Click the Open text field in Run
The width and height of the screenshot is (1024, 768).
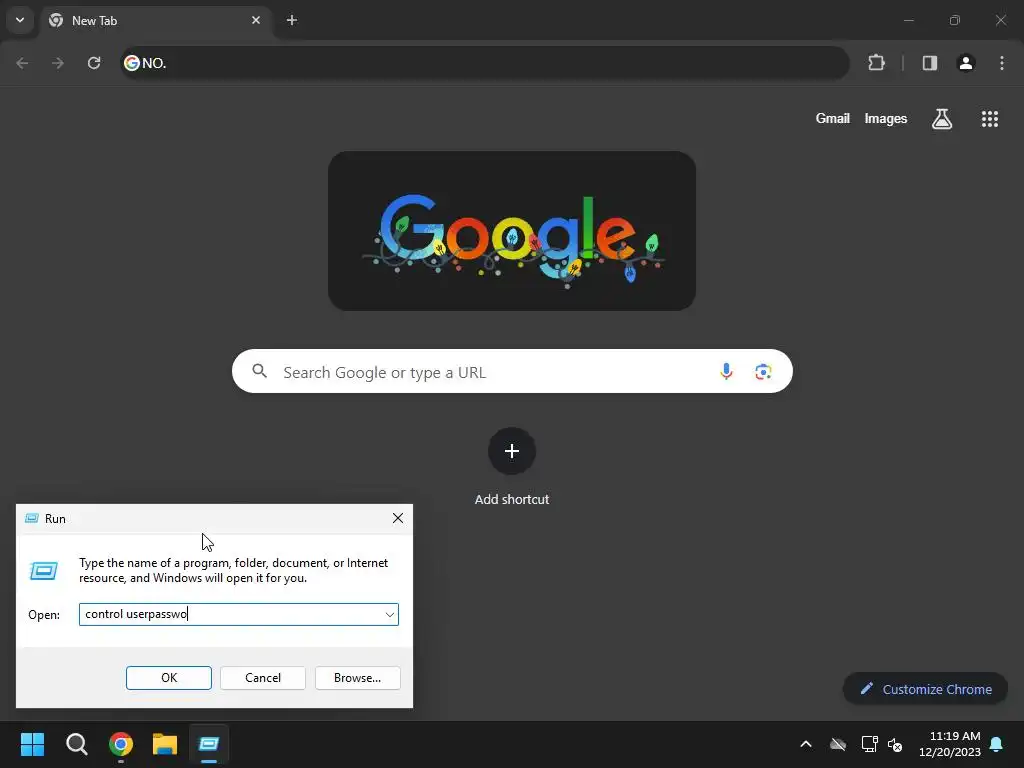point(239,614)
